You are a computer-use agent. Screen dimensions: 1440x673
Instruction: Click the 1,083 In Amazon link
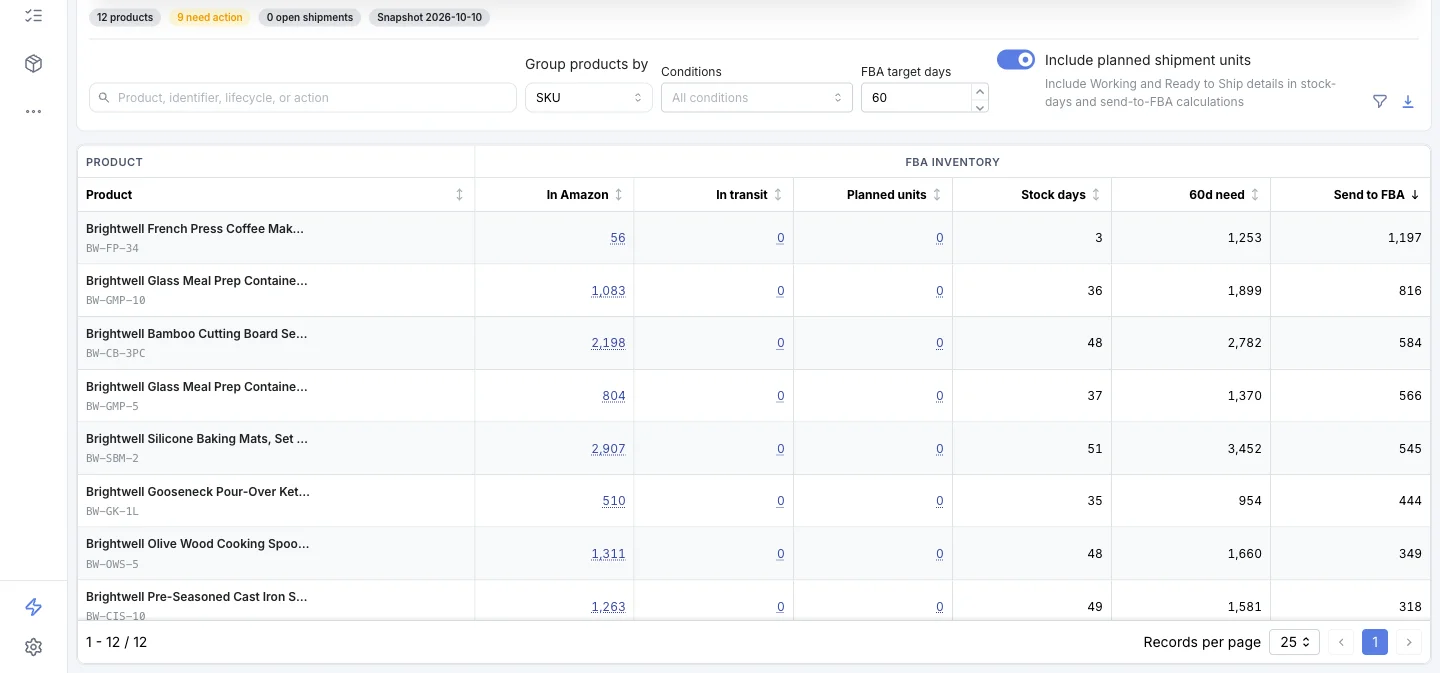608,291
